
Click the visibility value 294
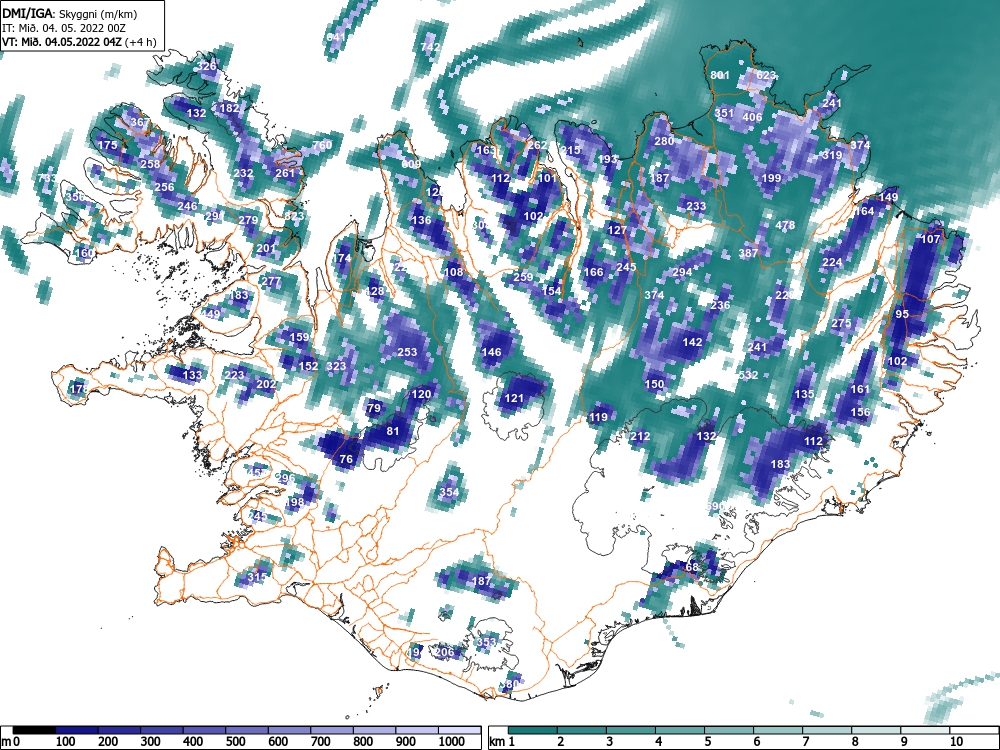[x=682, y=272]
